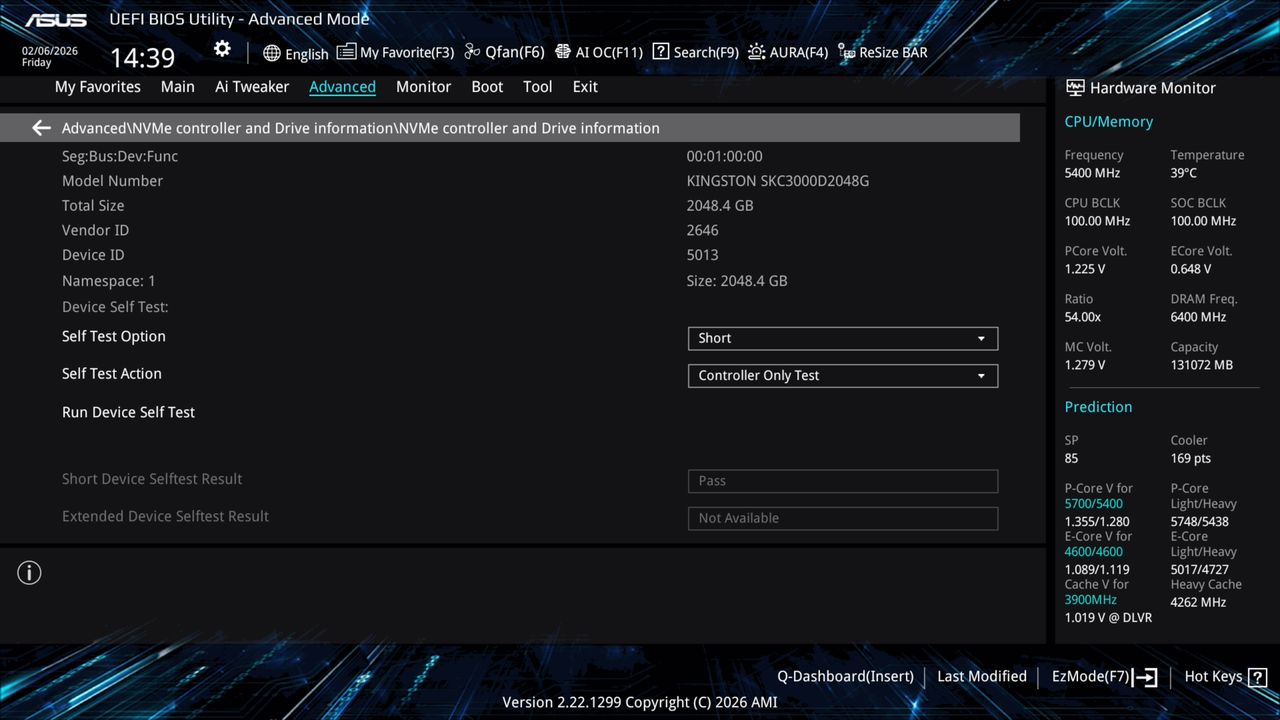Viewport: 1280px width, 720px height.
Task: Open the Boot menu
Action: 487,87
